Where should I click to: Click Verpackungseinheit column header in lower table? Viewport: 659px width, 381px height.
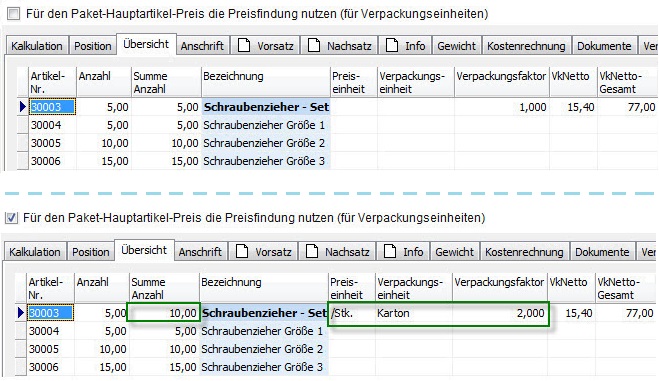pyautogui.click(x=414, y=288)
